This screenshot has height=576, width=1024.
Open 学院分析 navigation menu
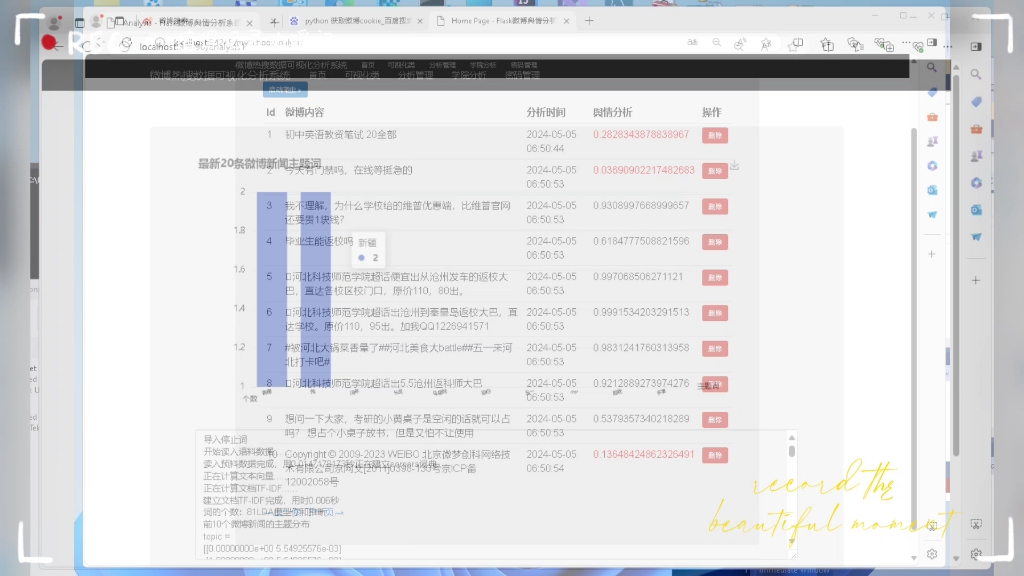[469, 75]
